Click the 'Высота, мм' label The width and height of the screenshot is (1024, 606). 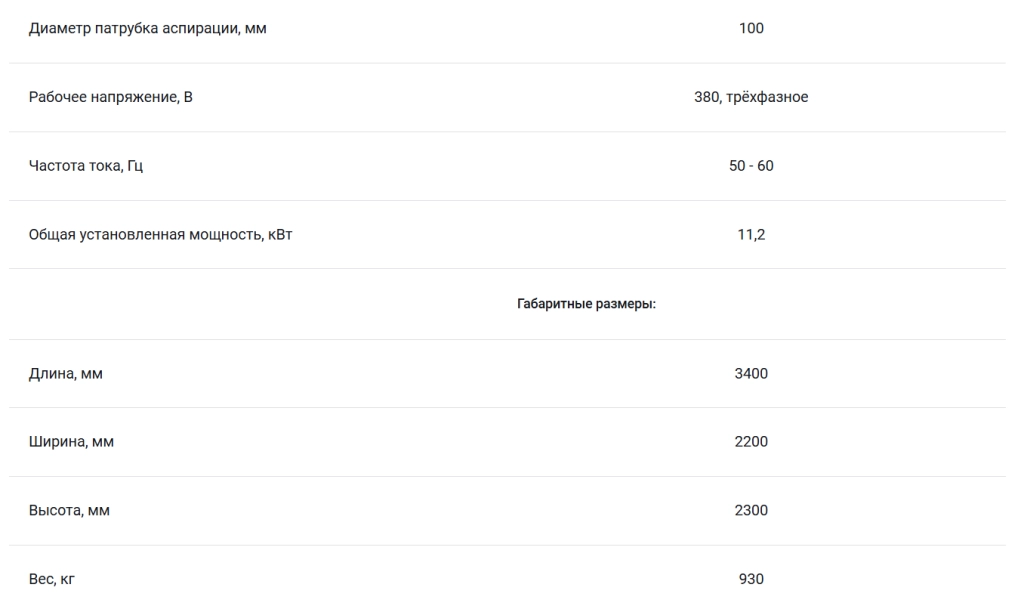(69, 511)
